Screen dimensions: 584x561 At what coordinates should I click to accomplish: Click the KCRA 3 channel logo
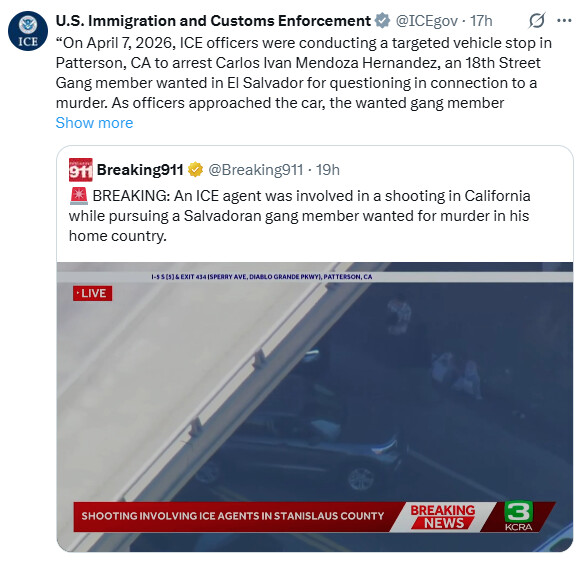(518, 516)
